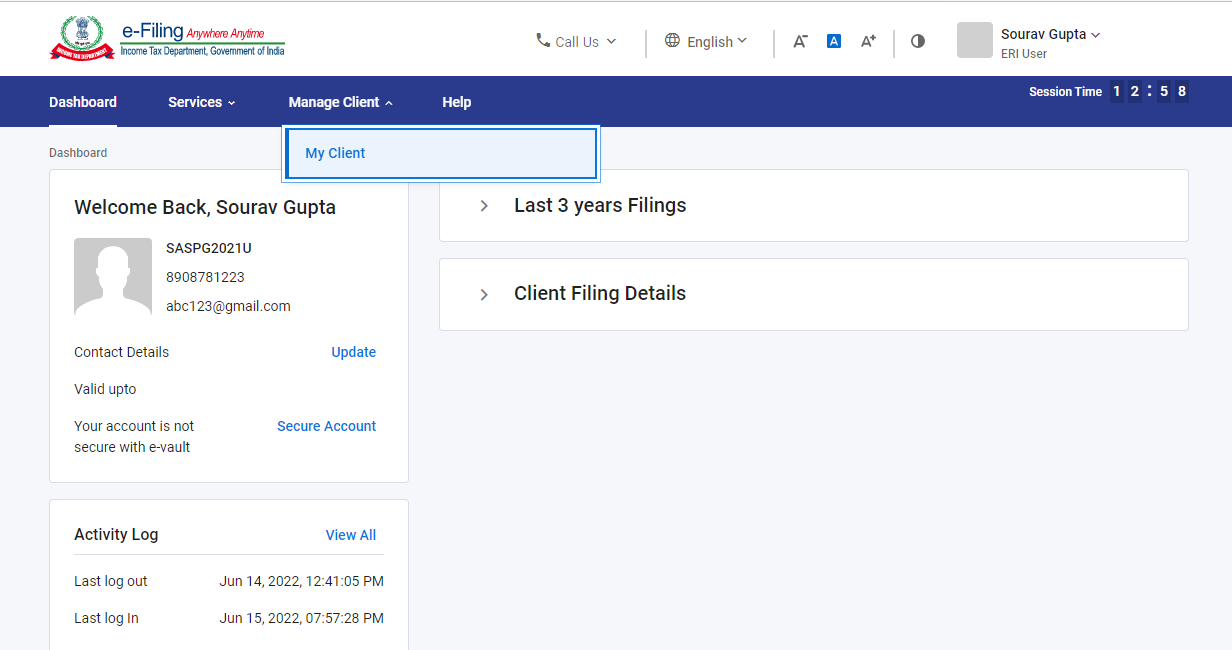This screenshot has height=650, width=1232.
Task: Open the English language dropdown
Action: tap(707, 41)
